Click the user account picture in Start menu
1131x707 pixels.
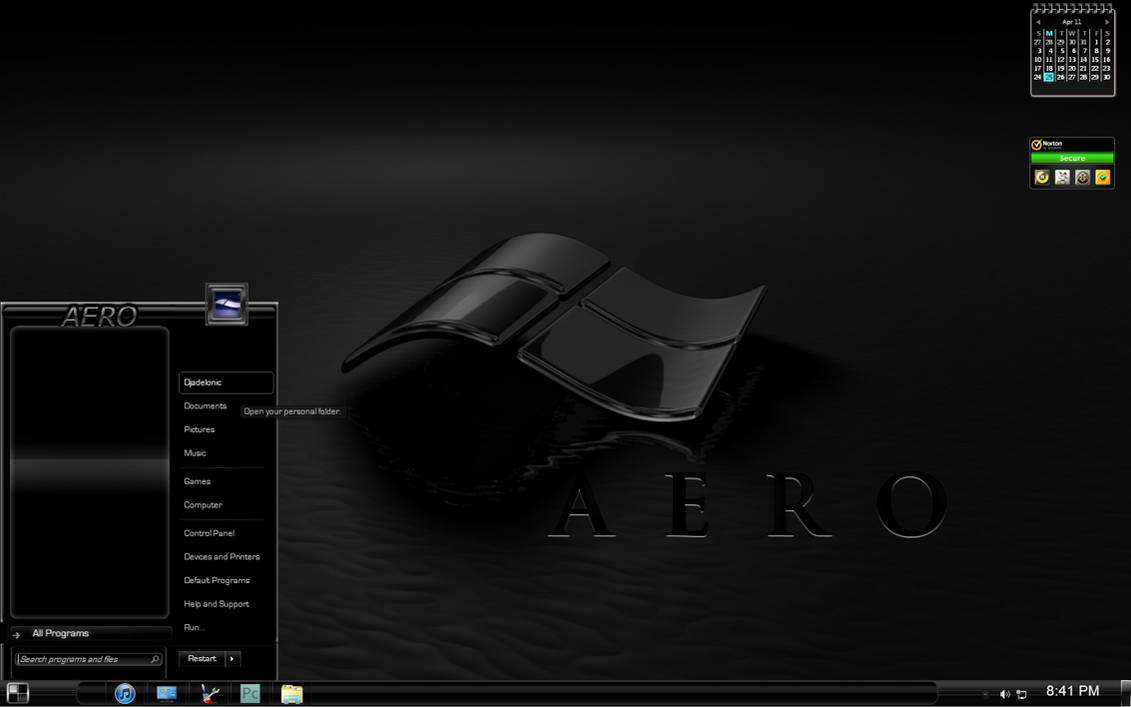tap(226, 304)
